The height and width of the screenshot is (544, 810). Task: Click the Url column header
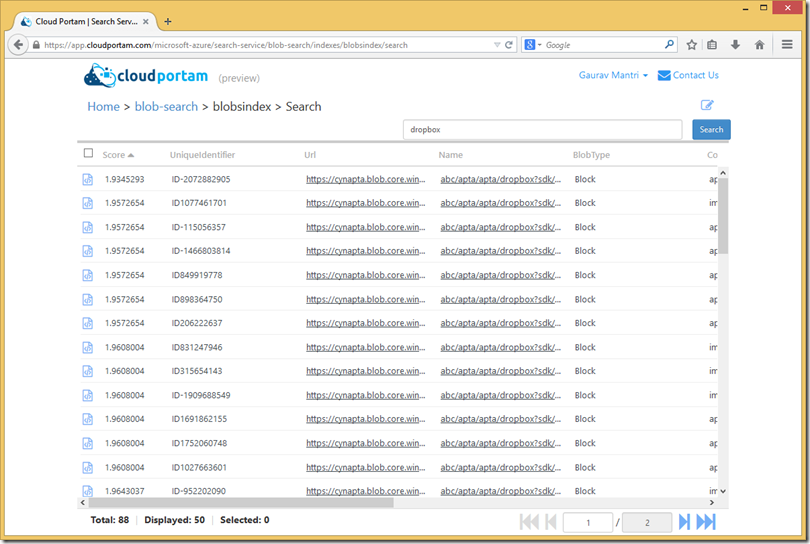[x=310, y=155]
